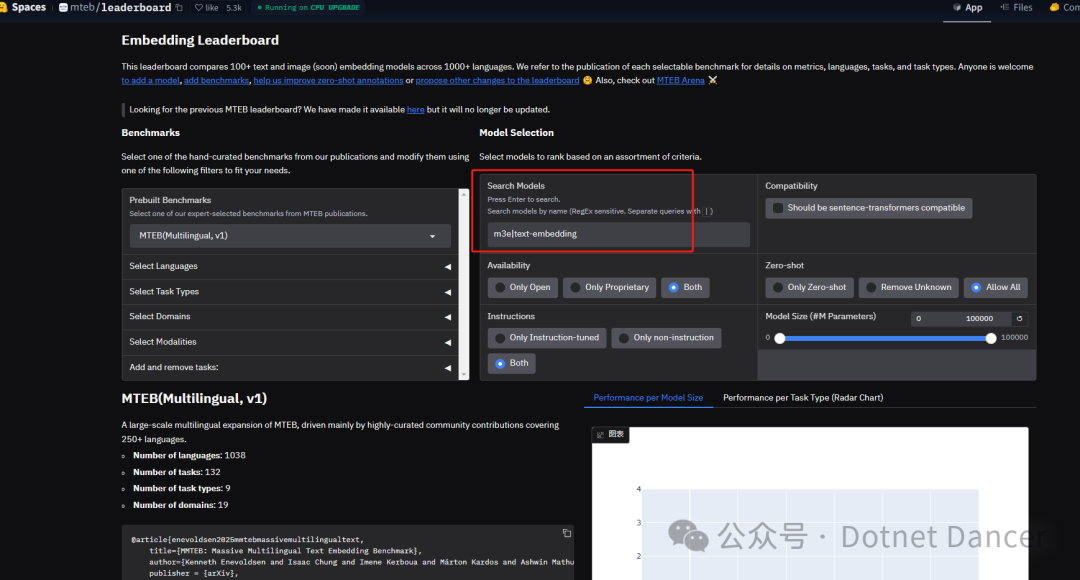Click the minimum model size number field

[935, 318]
